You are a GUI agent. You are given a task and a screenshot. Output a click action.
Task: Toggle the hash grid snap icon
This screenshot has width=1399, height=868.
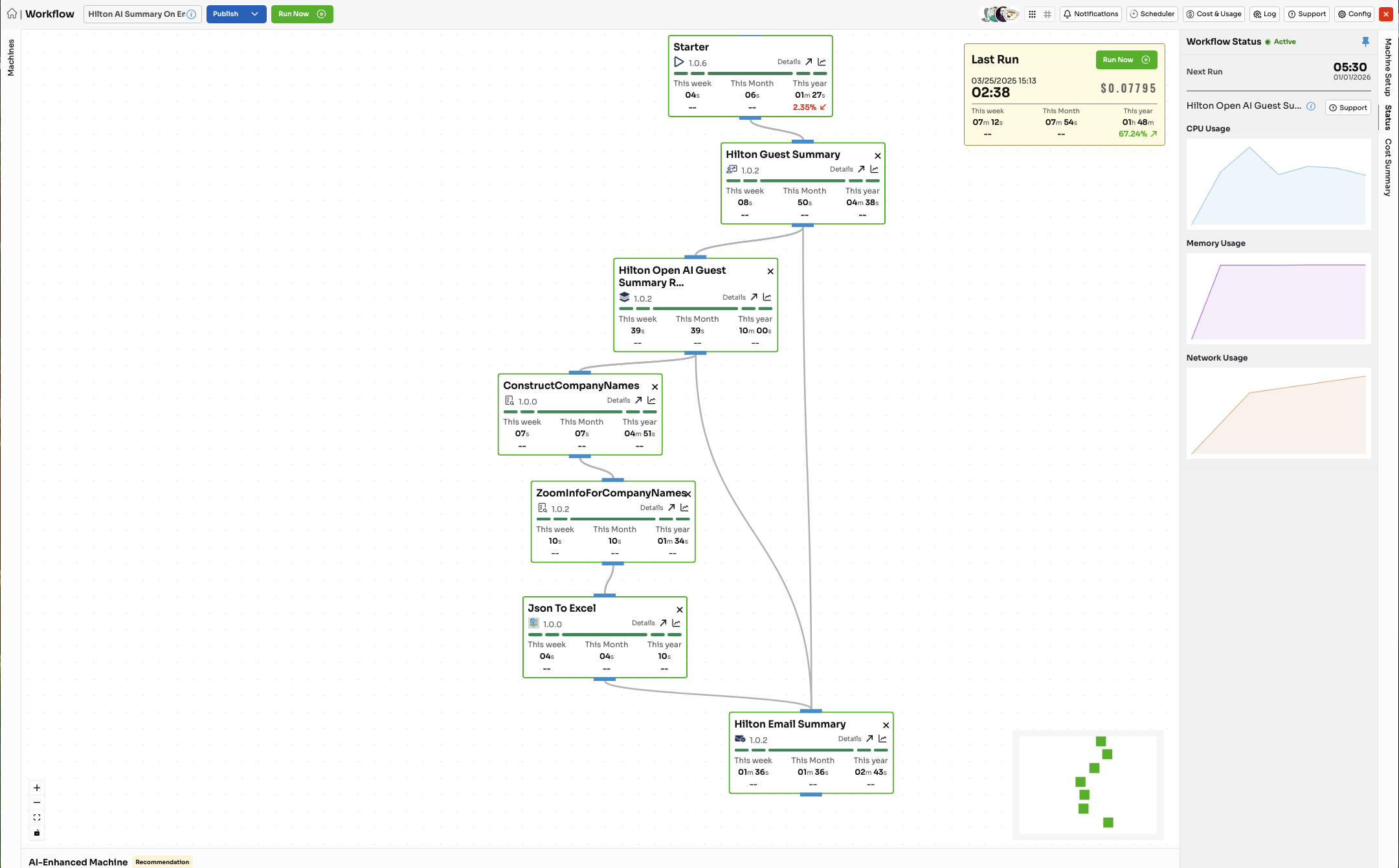(1047, 14)
